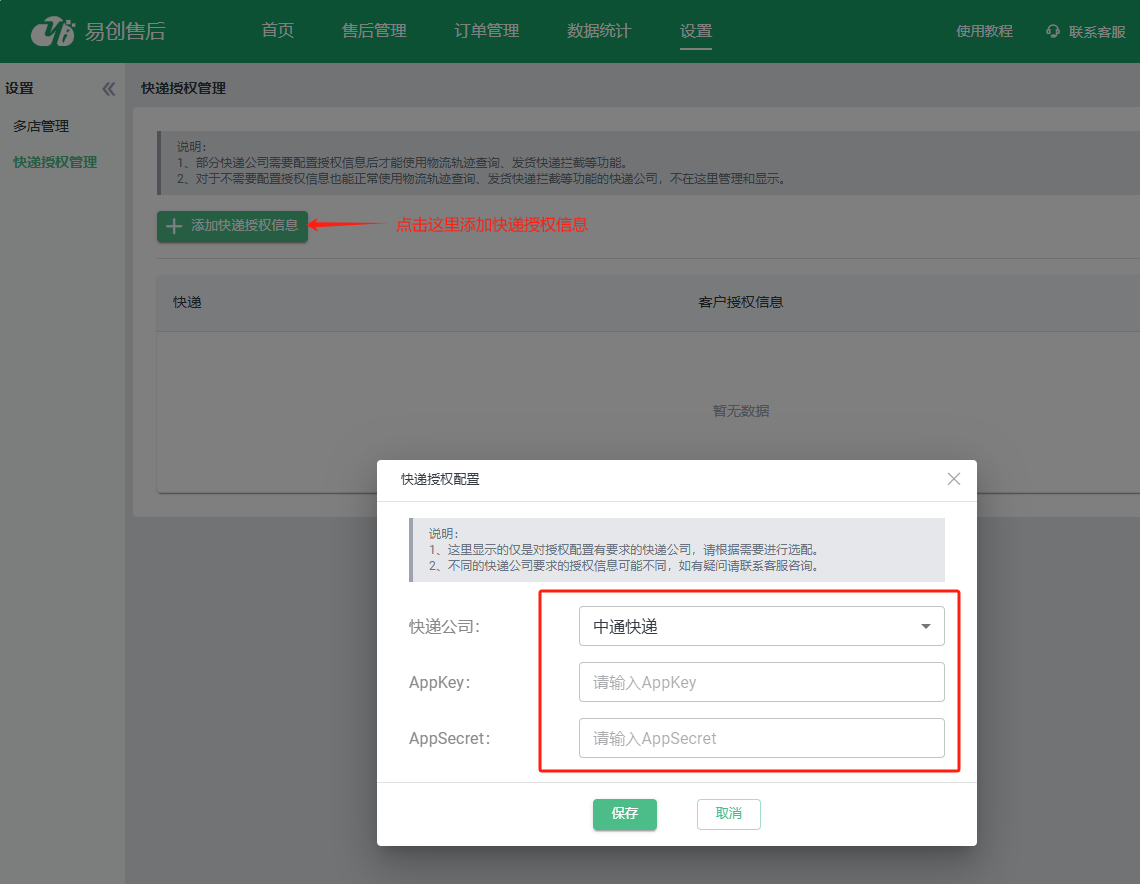
Task: Focus the AppSecret input field
Action: pos(761,739)
